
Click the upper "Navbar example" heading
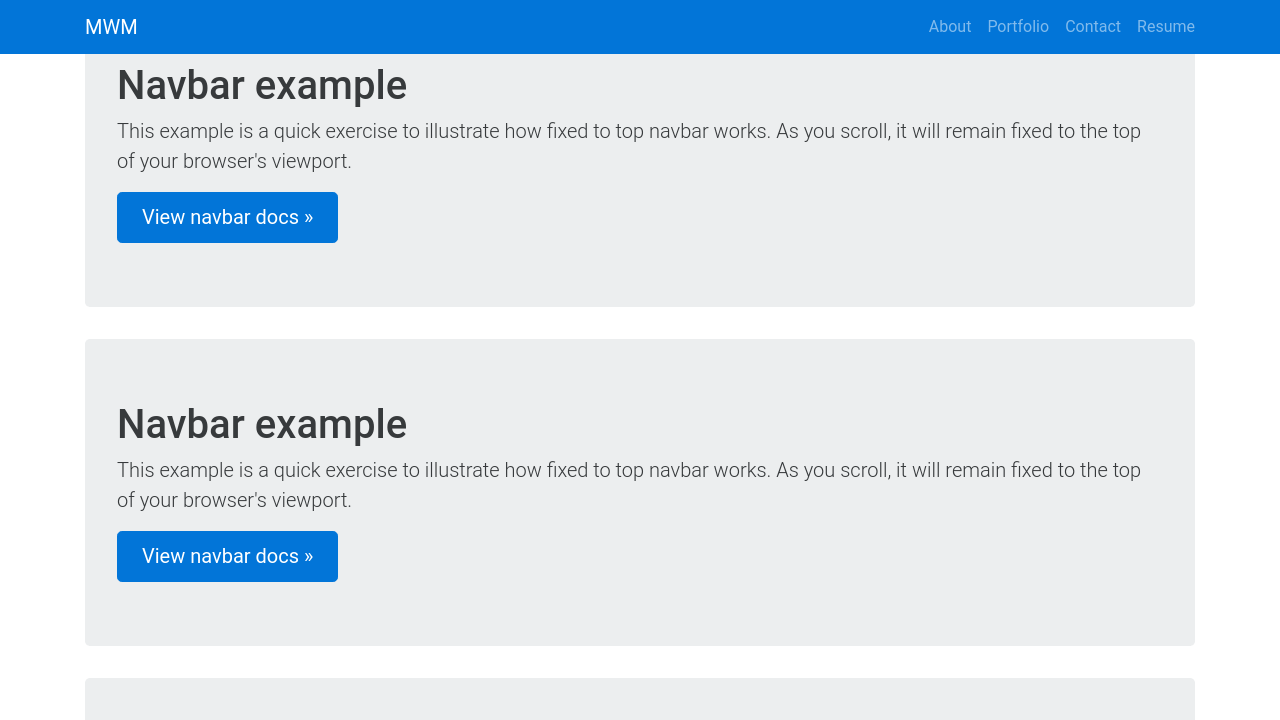click(262, 86)
